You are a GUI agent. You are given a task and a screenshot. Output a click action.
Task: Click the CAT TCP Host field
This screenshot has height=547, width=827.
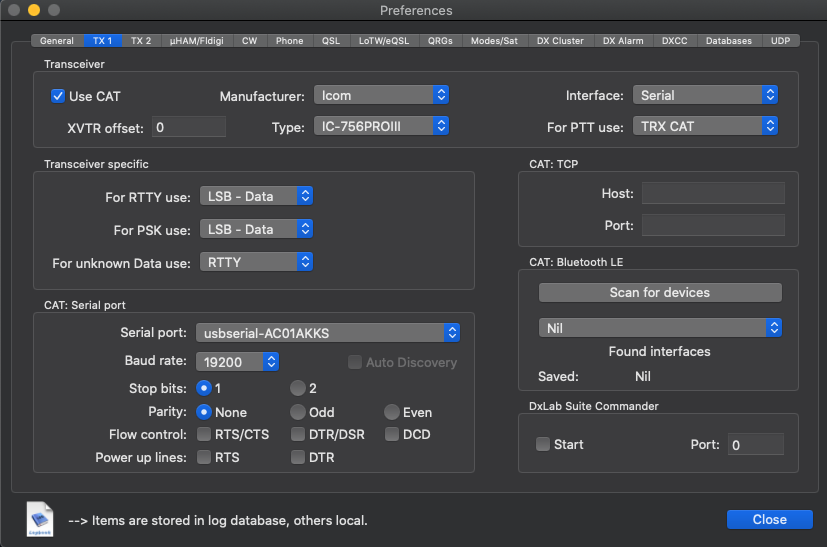713,194
